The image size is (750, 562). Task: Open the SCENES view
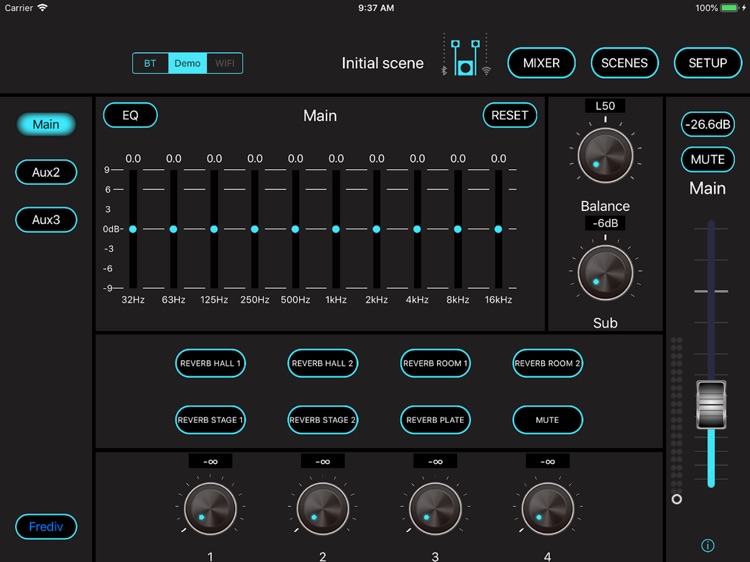point(624,63)
